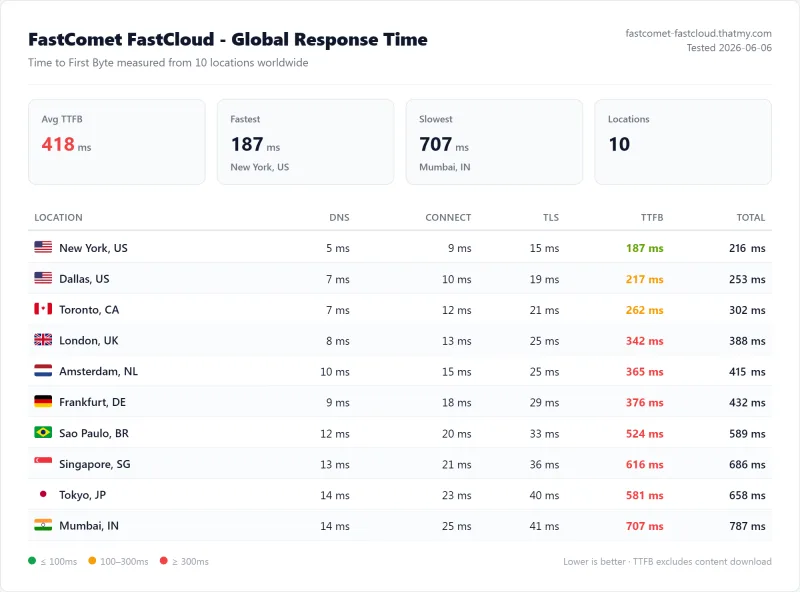Click the Tested 2026-06-06 date text

click(729, 47)
